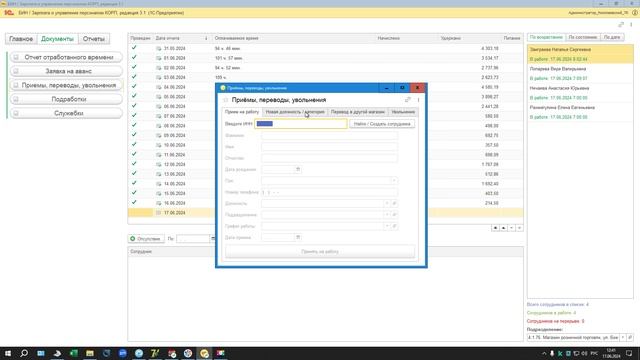Open the Заявка на аванс document
Screen dimensions: 640x360
click(66, 71)
